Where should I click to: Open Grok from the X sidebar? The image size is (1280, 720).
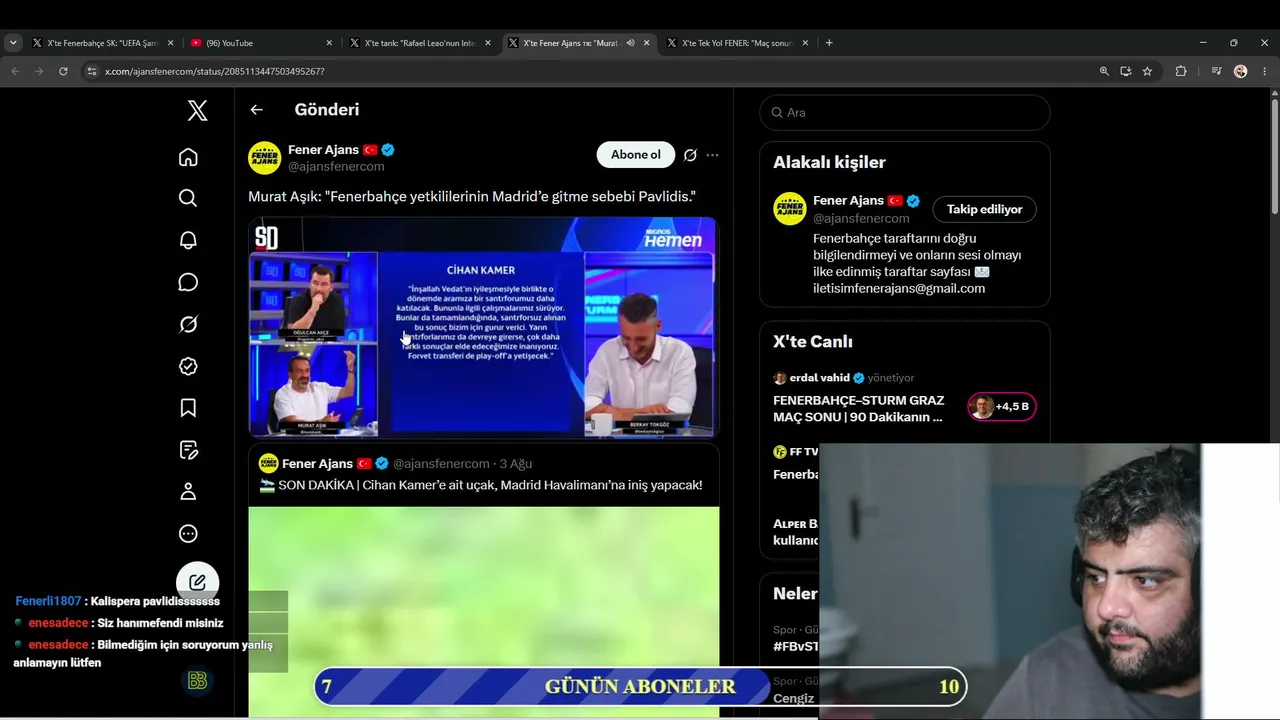click(188, 324)
